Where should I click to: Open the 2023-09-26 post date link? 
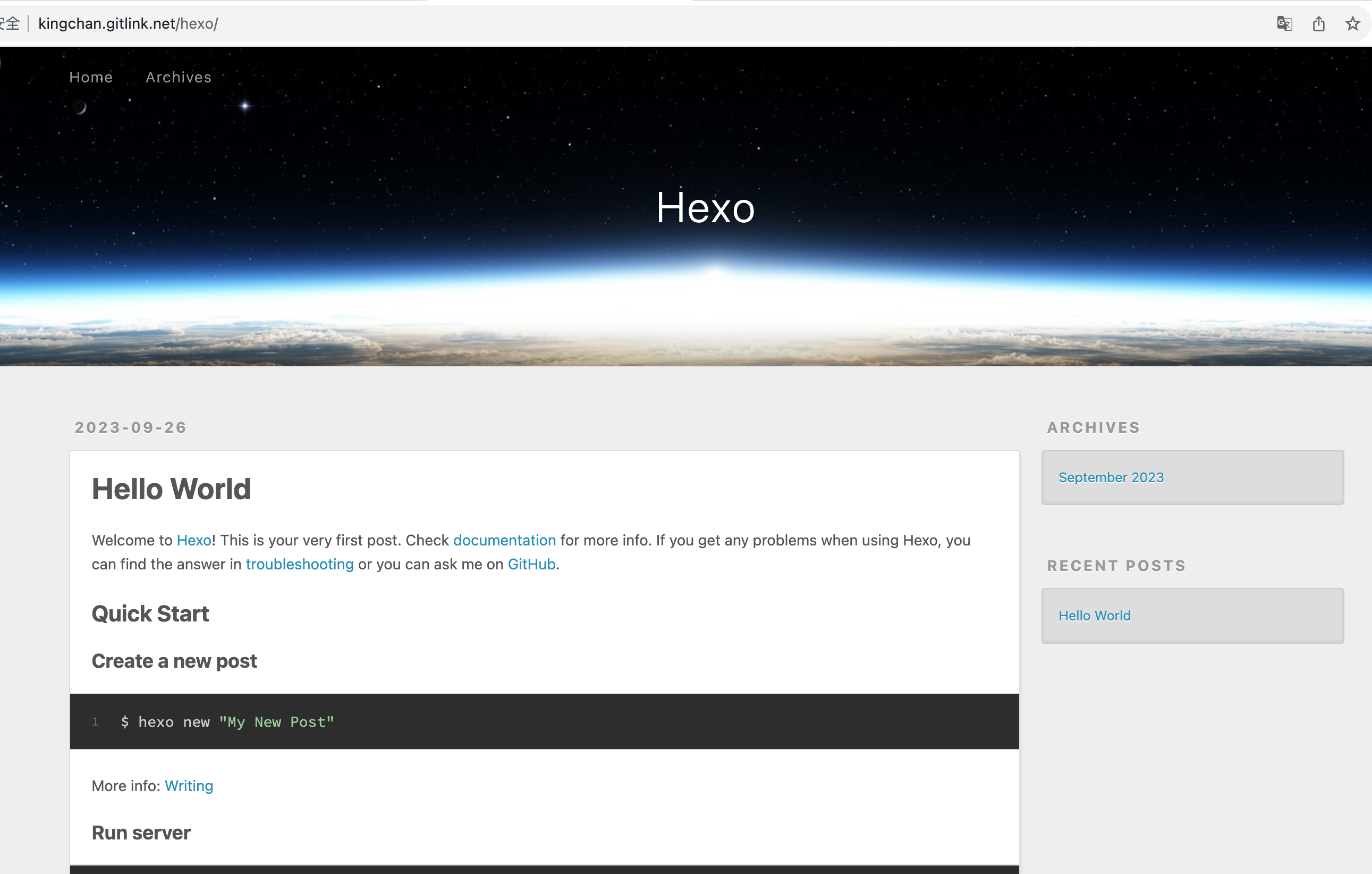(131, 427)
